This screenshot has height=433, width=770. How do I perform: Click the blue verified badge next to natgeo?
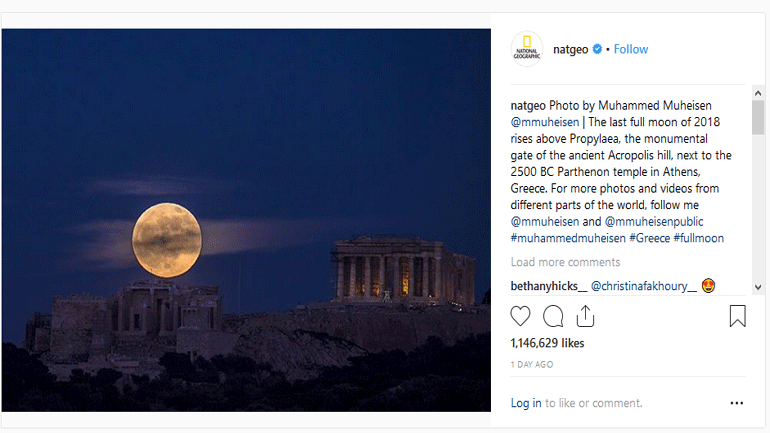(597, 49)
